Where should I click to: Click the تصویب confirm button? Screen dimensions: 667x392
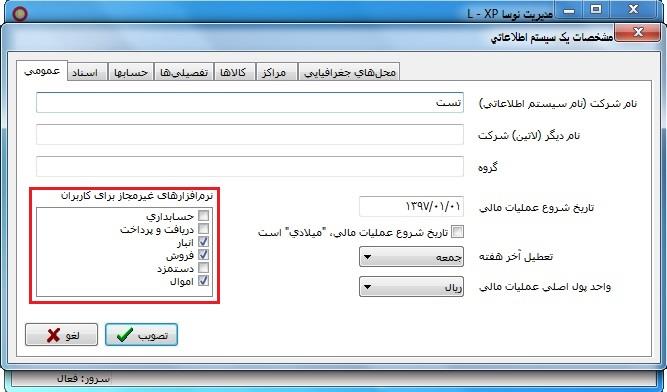[141, 335]
